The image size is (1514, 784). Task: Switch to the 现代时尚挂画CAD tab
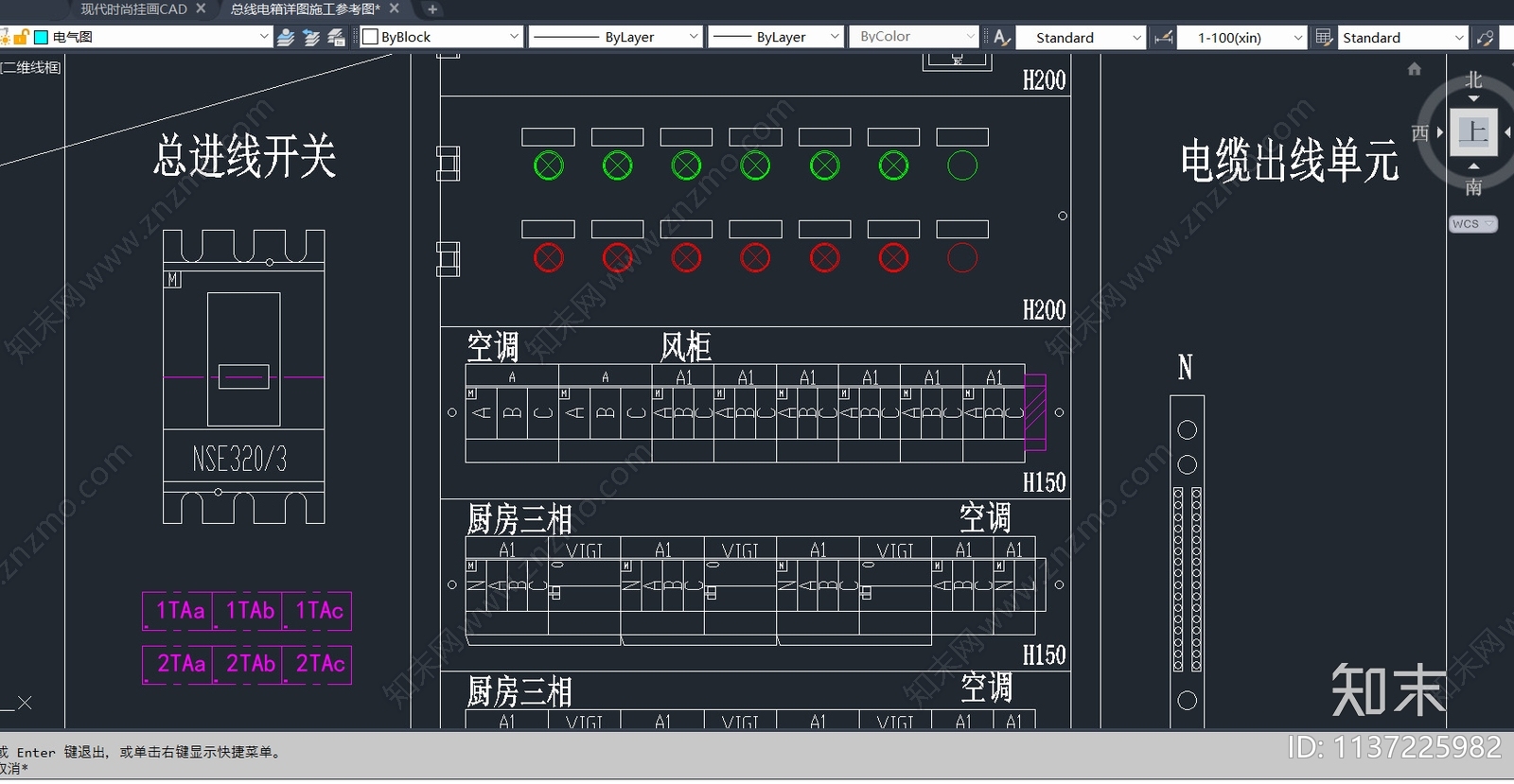pos(133,9)
